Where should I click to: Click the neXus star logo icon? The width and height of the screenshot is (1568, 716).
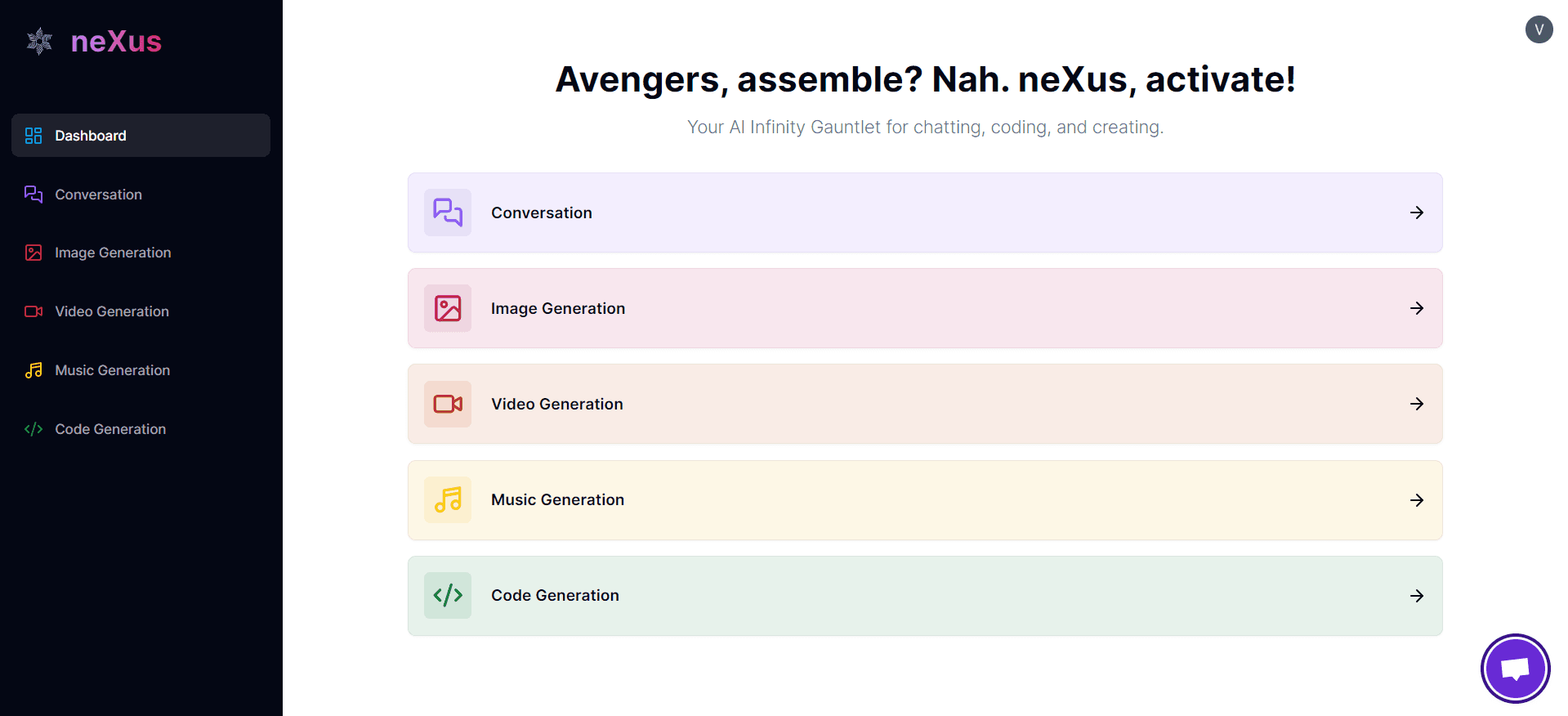(x=39, y=41)
